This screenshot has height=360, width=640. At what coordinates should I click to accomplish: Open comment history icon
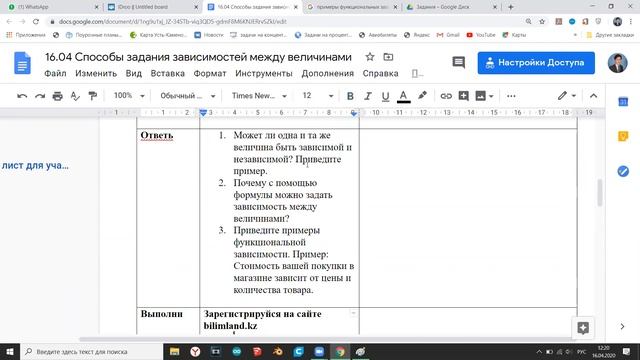point(458,62)
